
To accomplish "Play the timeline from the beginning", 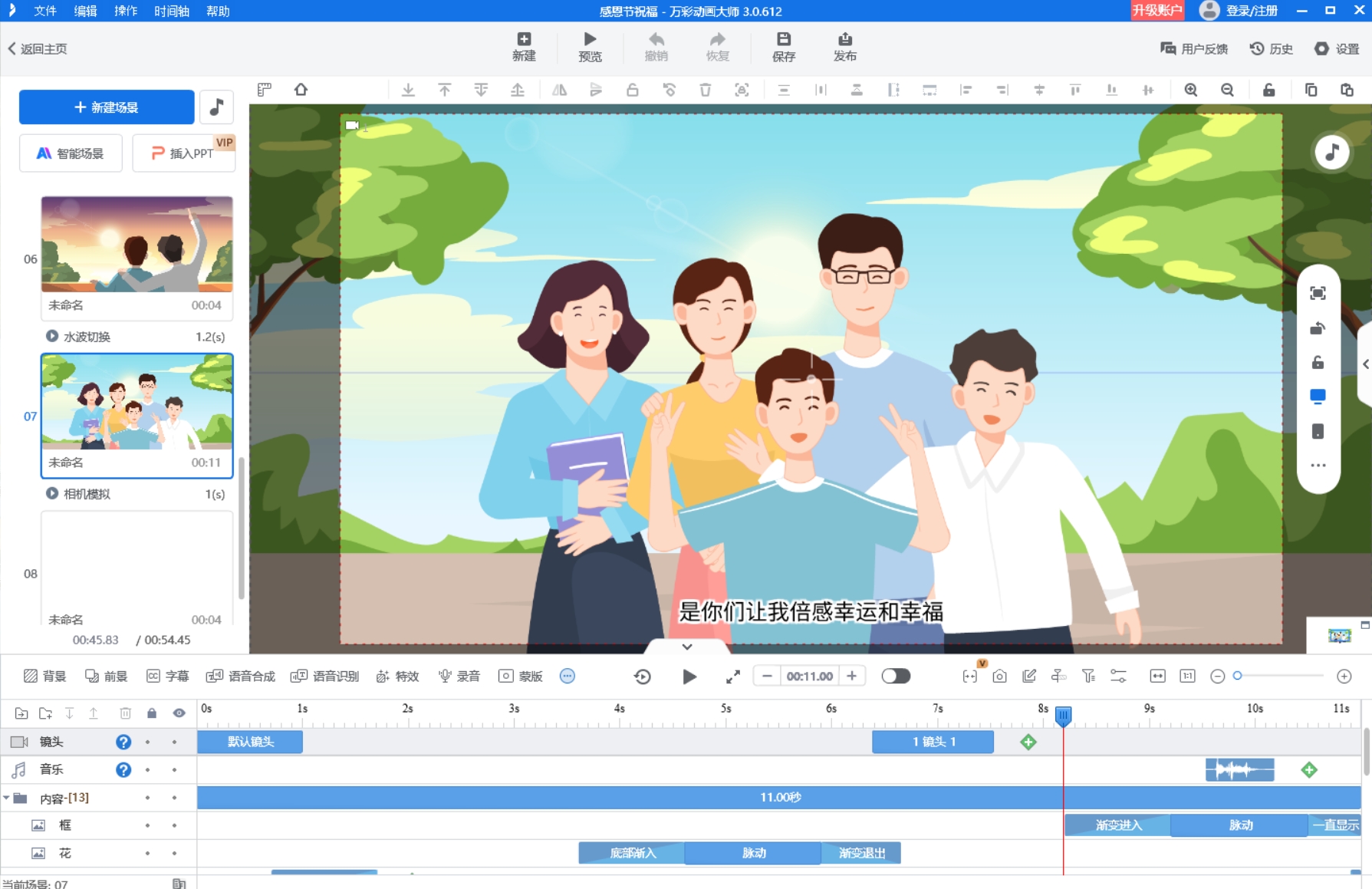I will [x=643, y=677].
